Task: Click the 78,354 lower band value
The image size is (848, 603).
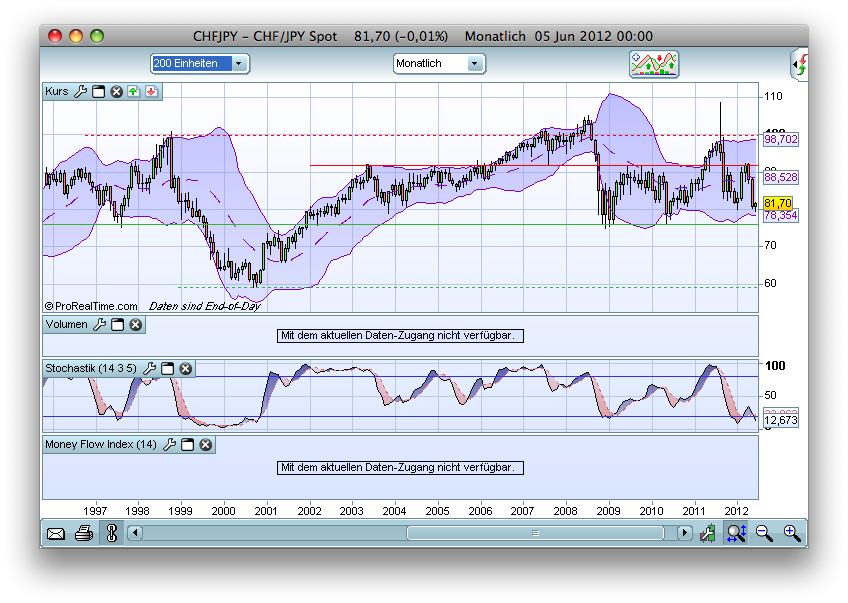Action: (x=780, y=216)
